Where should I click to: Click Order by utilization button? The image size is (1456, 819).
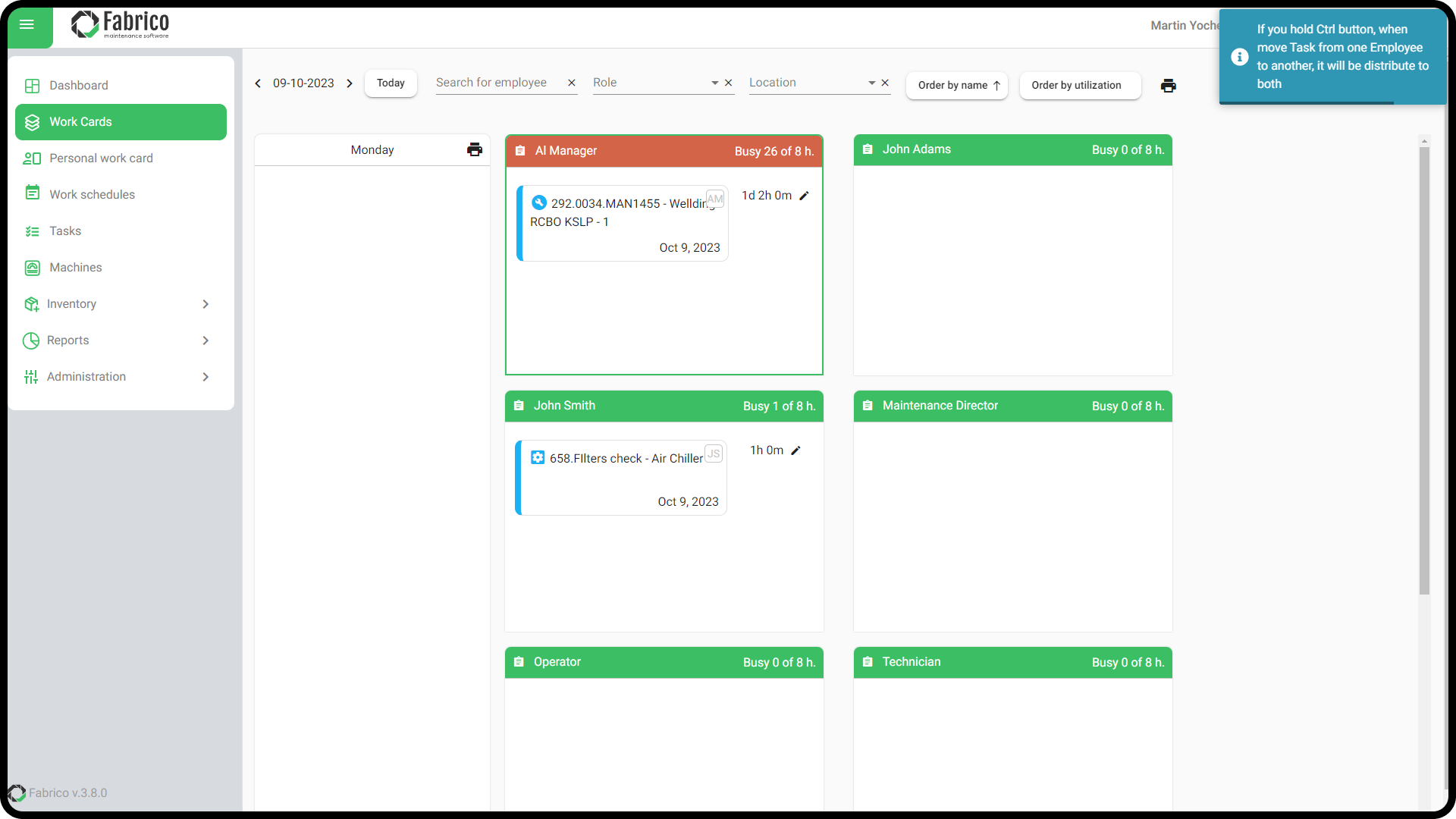pyautogui.click(x=1076, y=86)
